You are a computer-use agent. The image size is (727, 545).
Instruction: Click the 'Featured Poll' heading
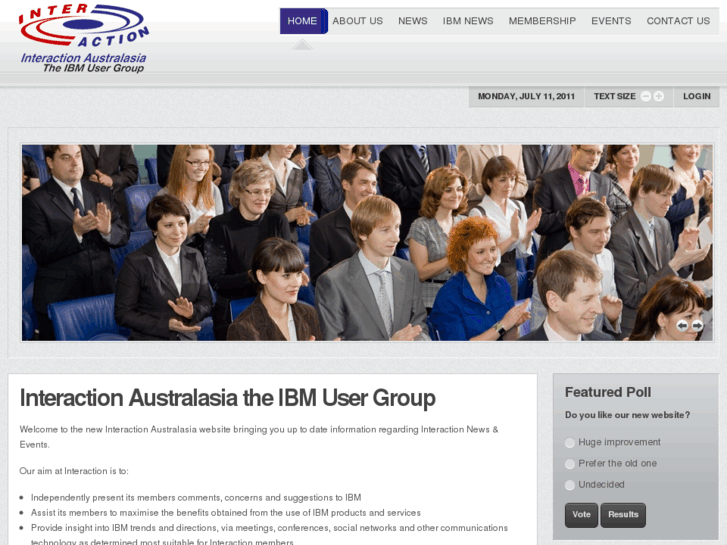click(x=608, y=392)
